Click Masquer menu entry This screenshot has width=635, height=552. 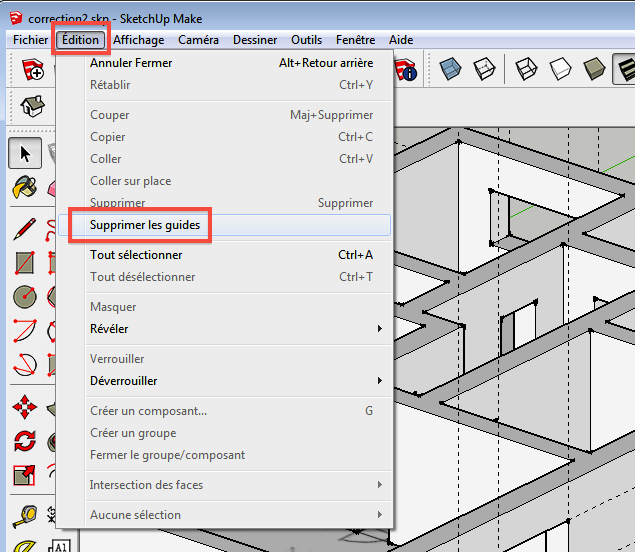click(x=224, y=307)
